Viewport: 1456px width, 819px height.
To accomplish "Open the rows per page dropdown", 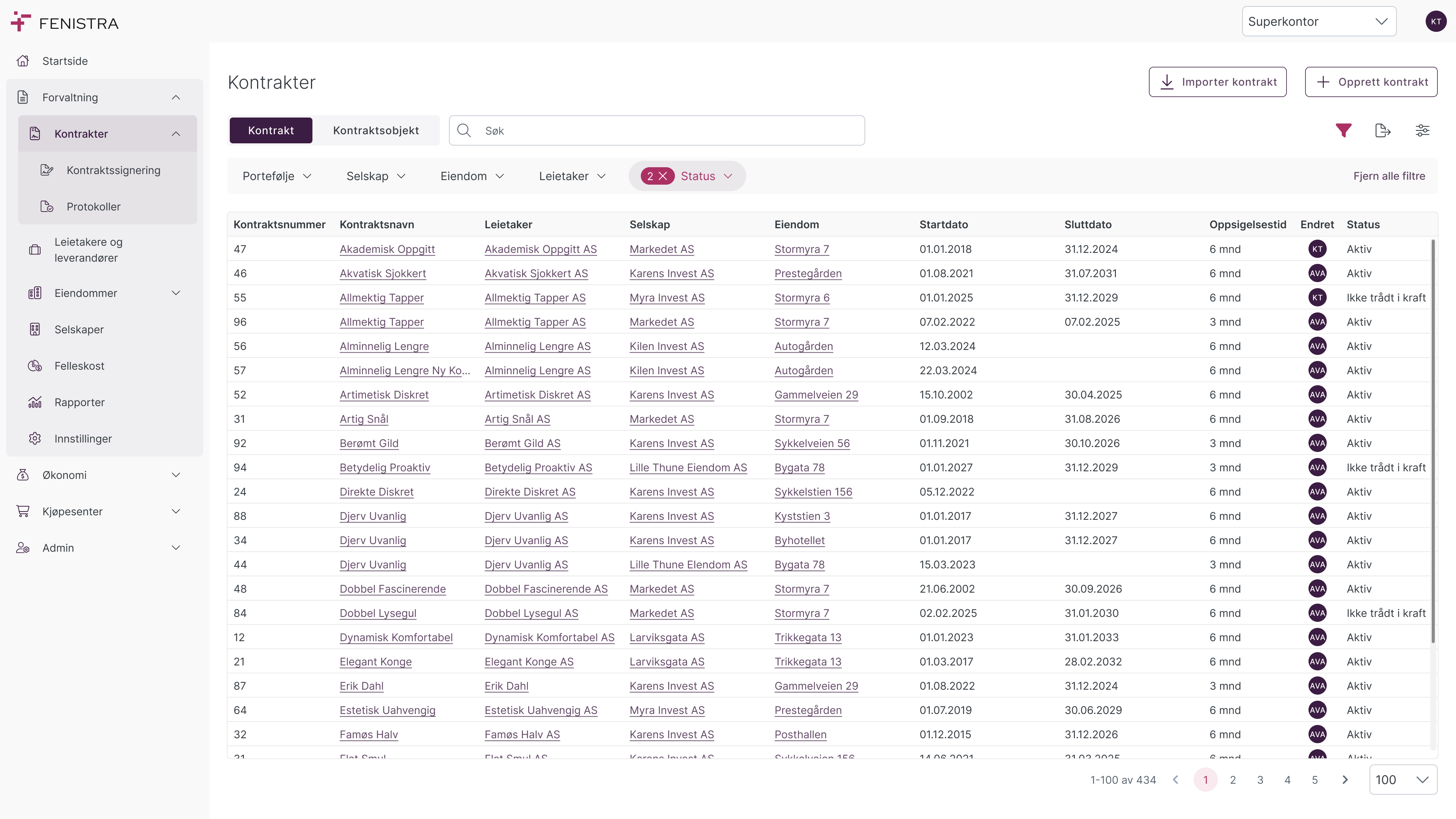I will (x=1403, y=780).
